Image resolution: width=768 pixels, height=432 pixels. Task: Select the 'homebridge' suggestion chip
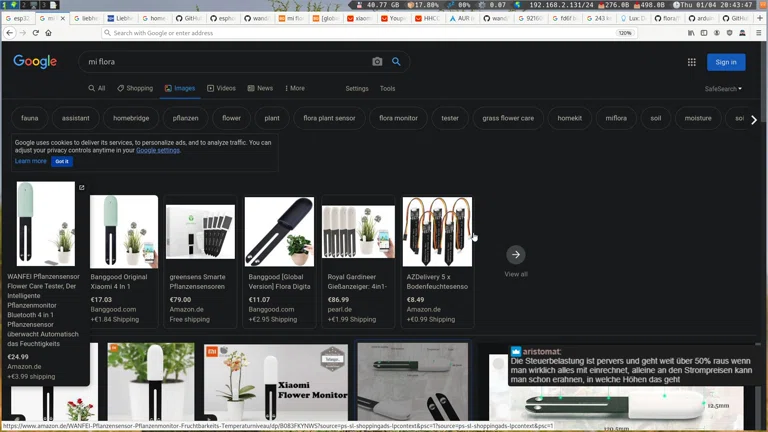click(131, 118)
